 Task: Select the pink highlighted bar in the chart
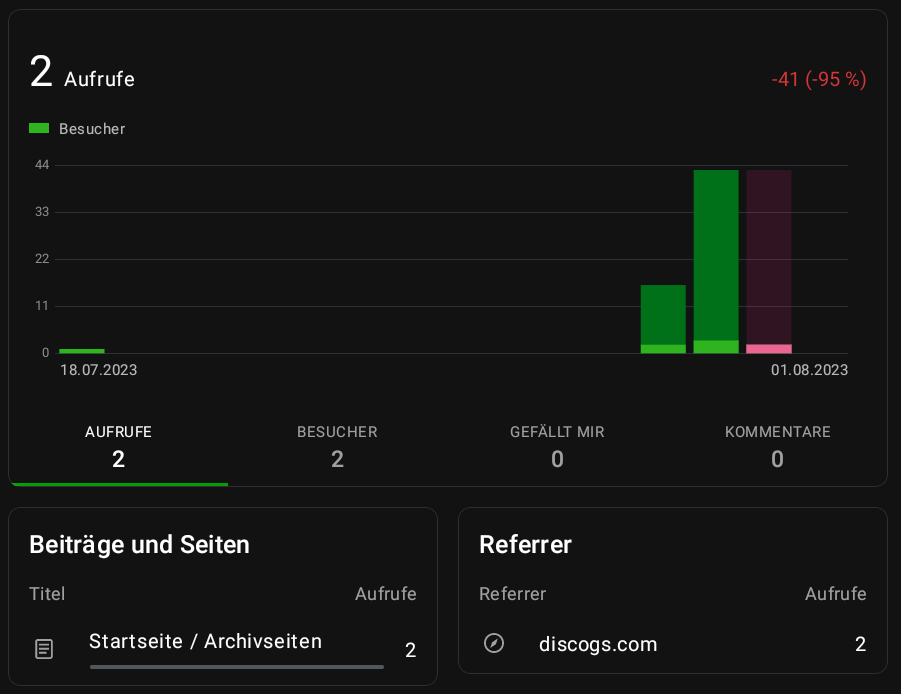coord(768,260)
